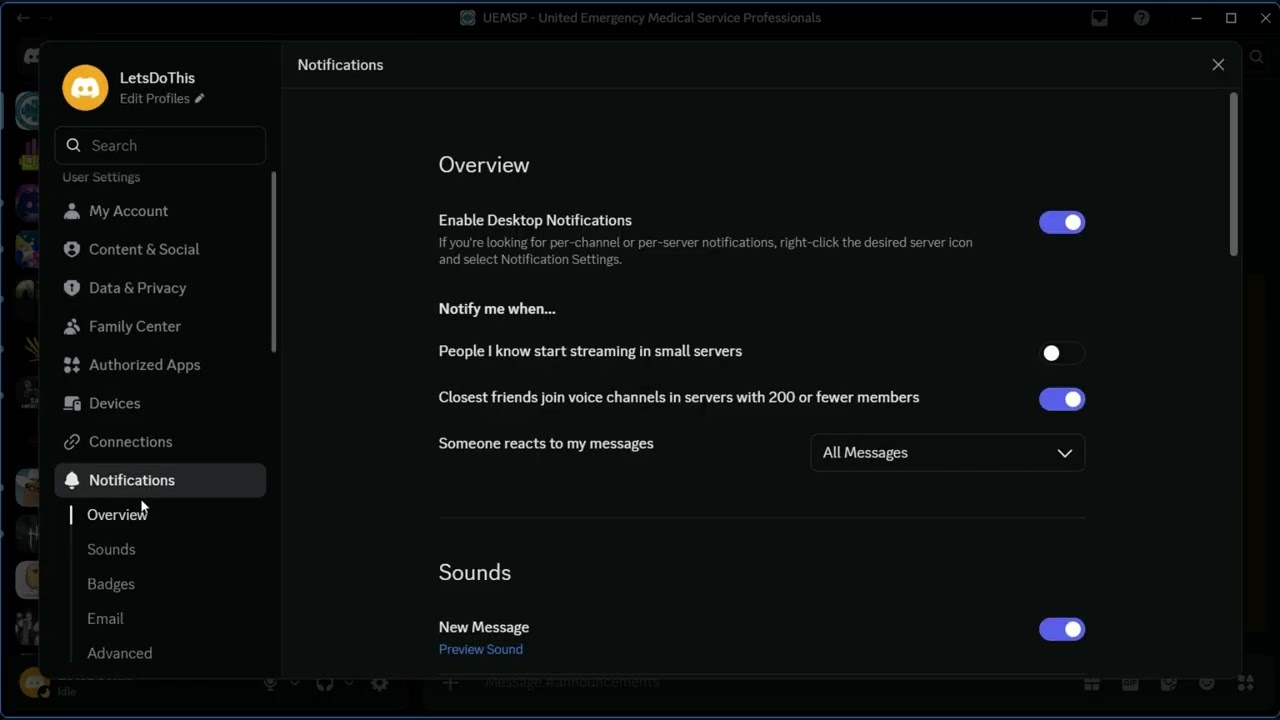
Task: Click the gift icon in chat bar
Action: (x=1092, y=683)
